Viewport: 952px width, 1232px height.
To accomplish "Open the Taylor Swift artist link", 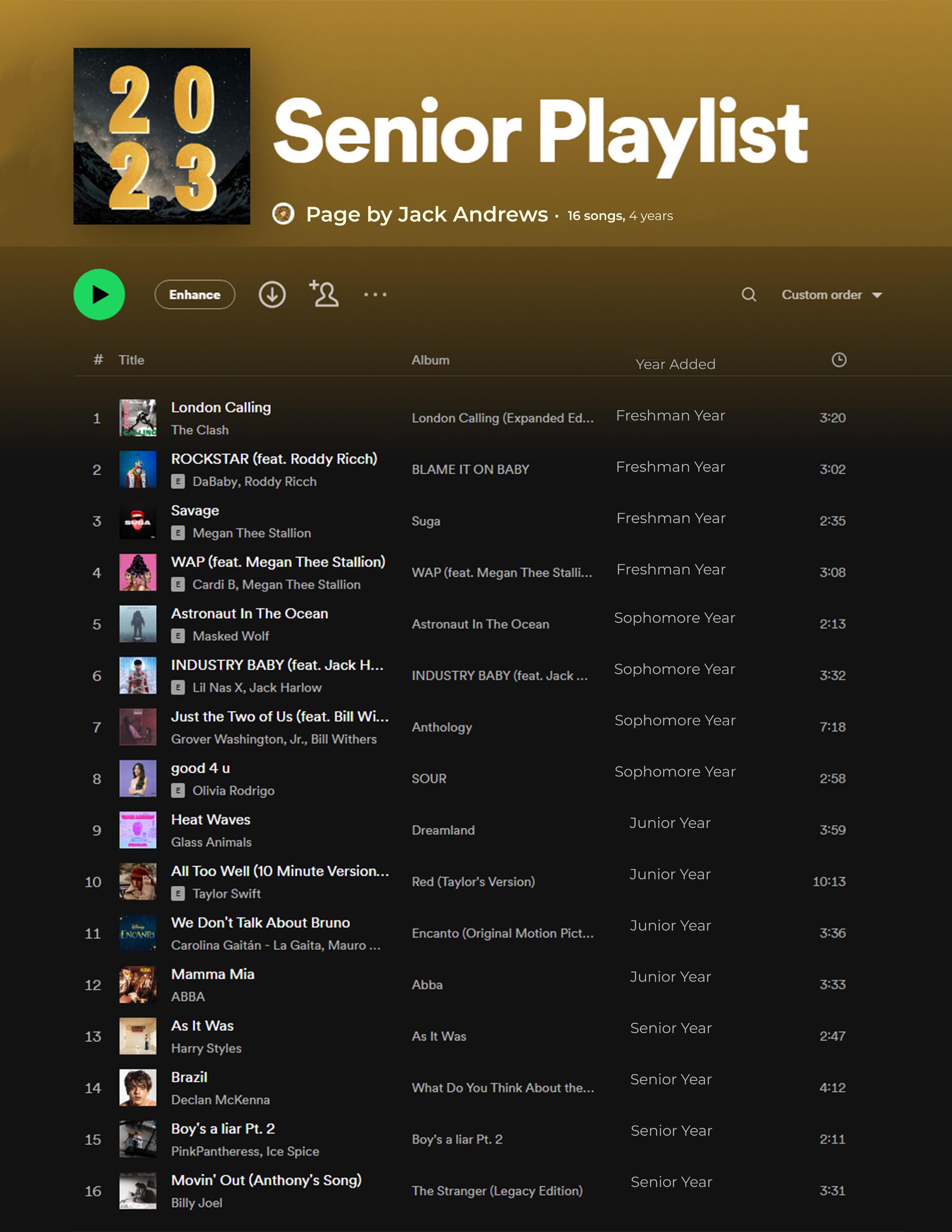I will 226,893.
